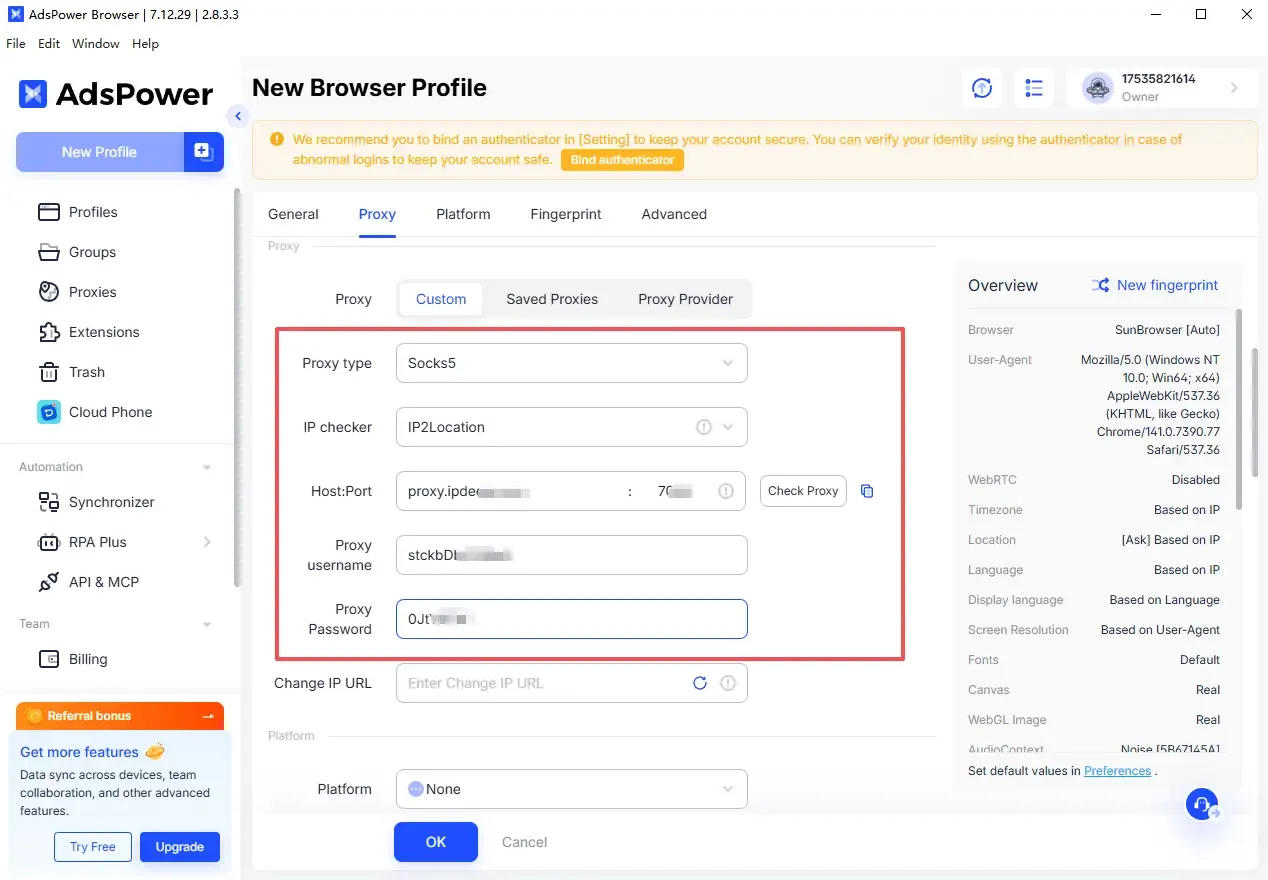Open the Window menu

tap(96, 44)
